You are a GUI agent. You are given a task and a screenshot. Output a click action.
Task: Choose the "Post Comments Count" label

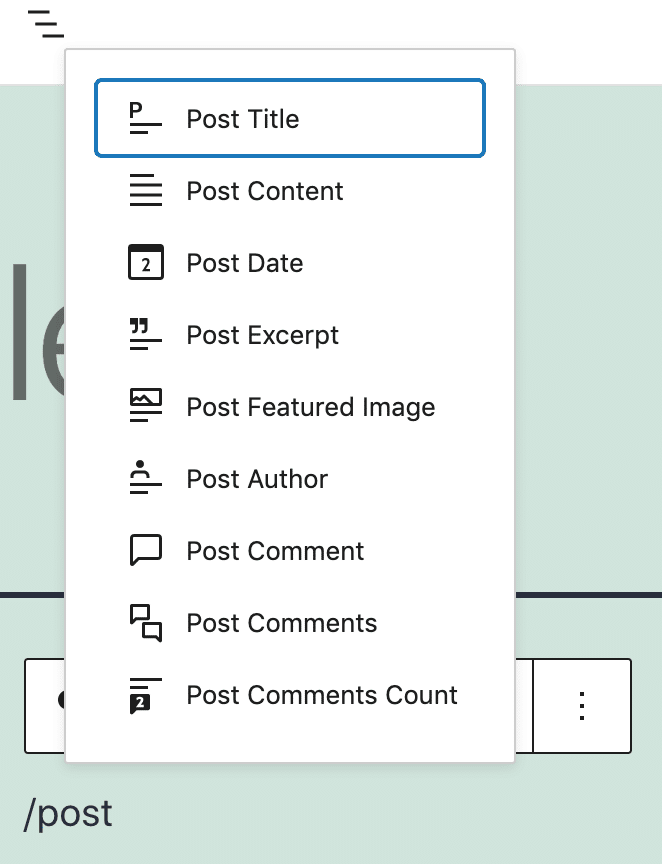pyautogui.click(x=322, y=695)
